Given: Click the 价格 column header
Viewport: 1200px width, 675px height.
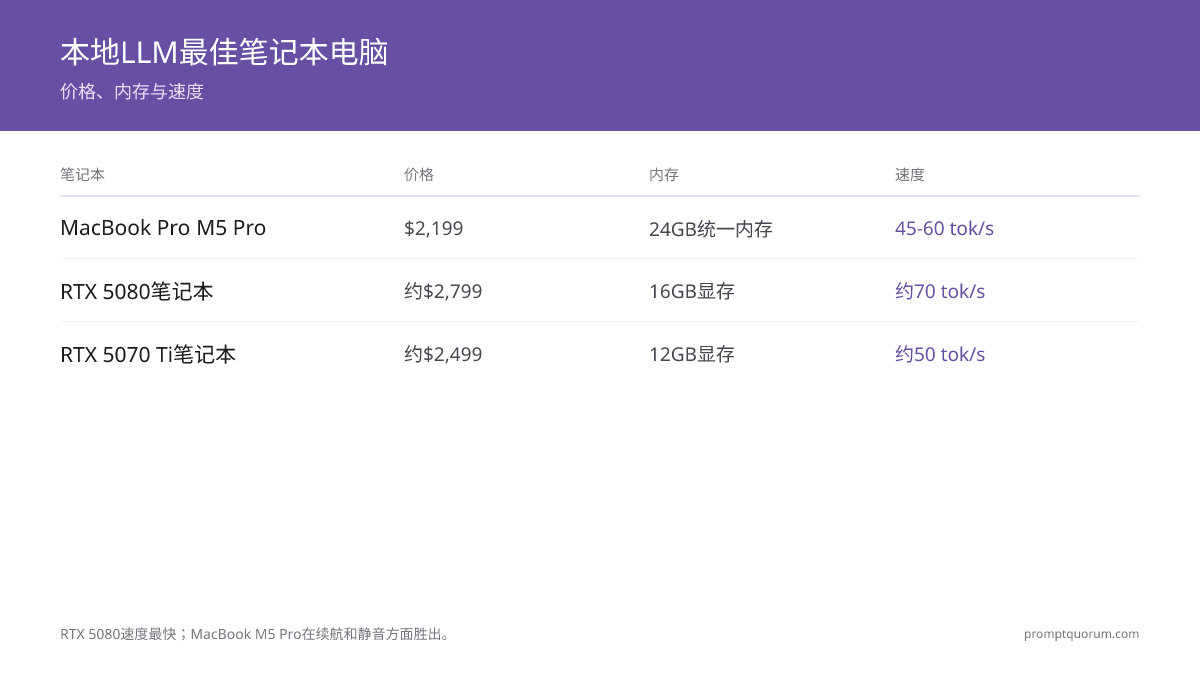Looking at the screenshot, I should click(419, 174).
